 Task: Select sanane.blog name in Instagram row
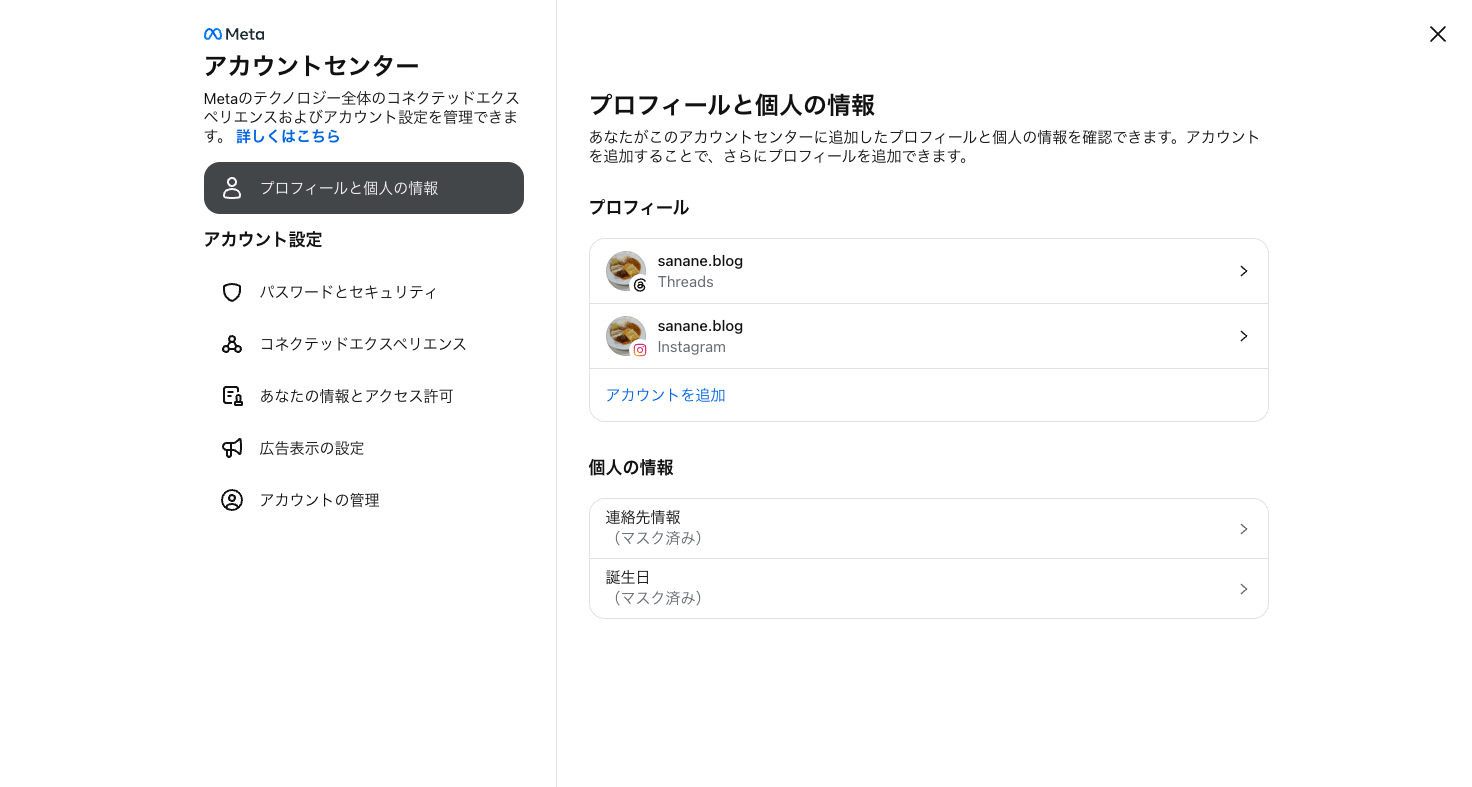700,326
